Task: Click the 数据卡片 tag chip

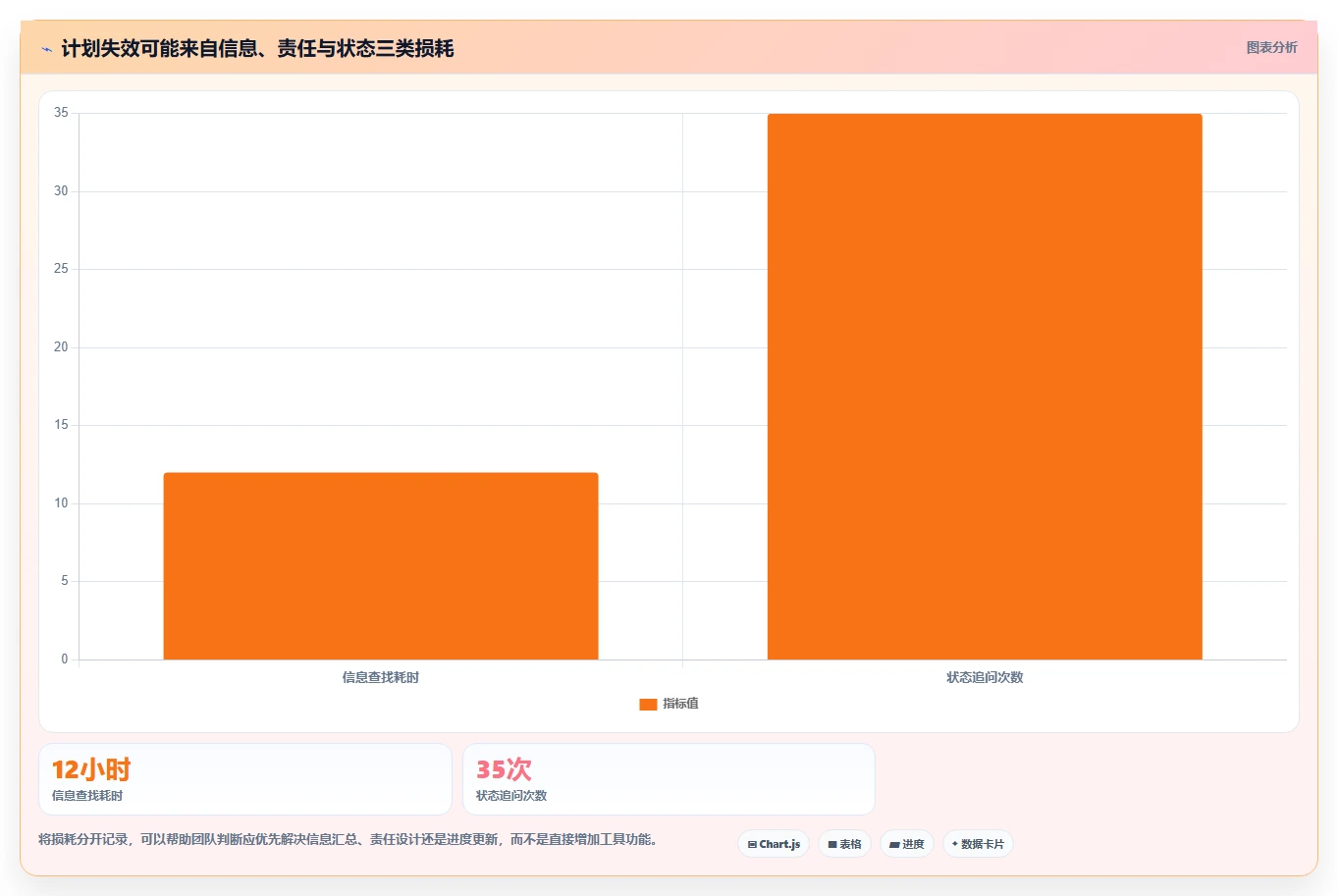Action: tap(978, 844)
